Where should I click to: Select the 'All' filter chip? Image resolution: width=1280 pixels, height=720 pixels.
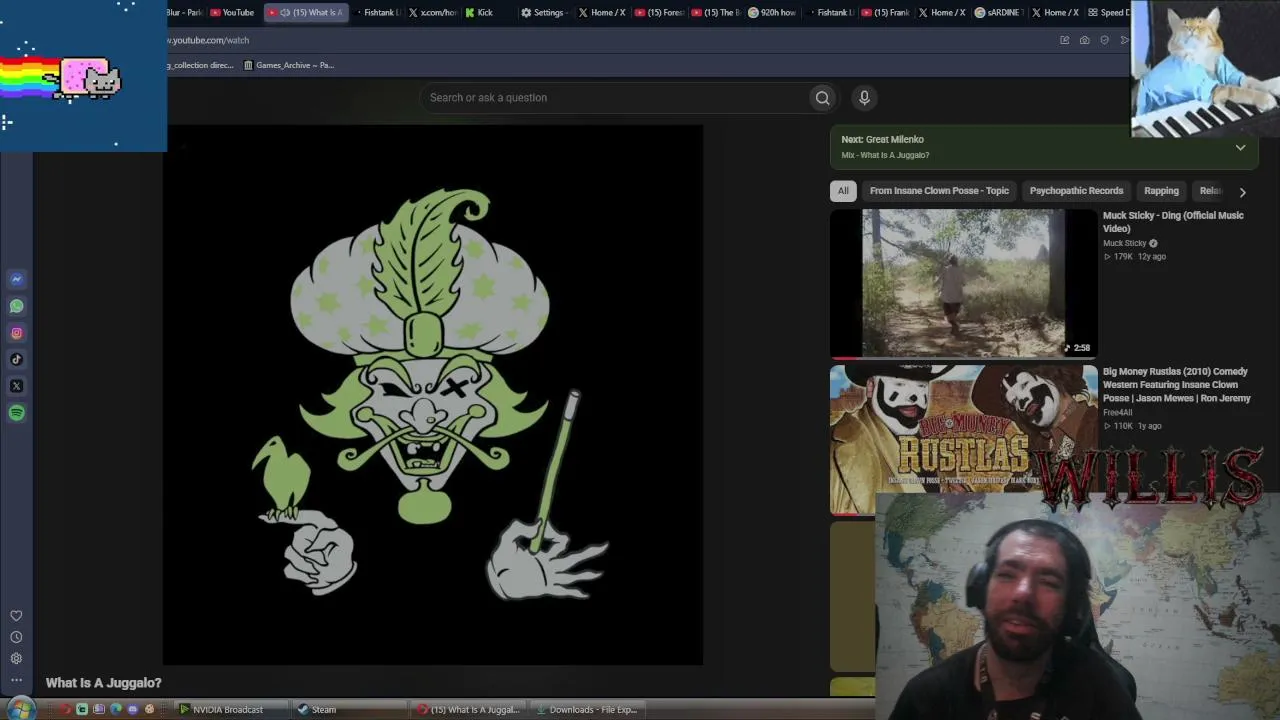pyautogui.click(x=843, y=191)
